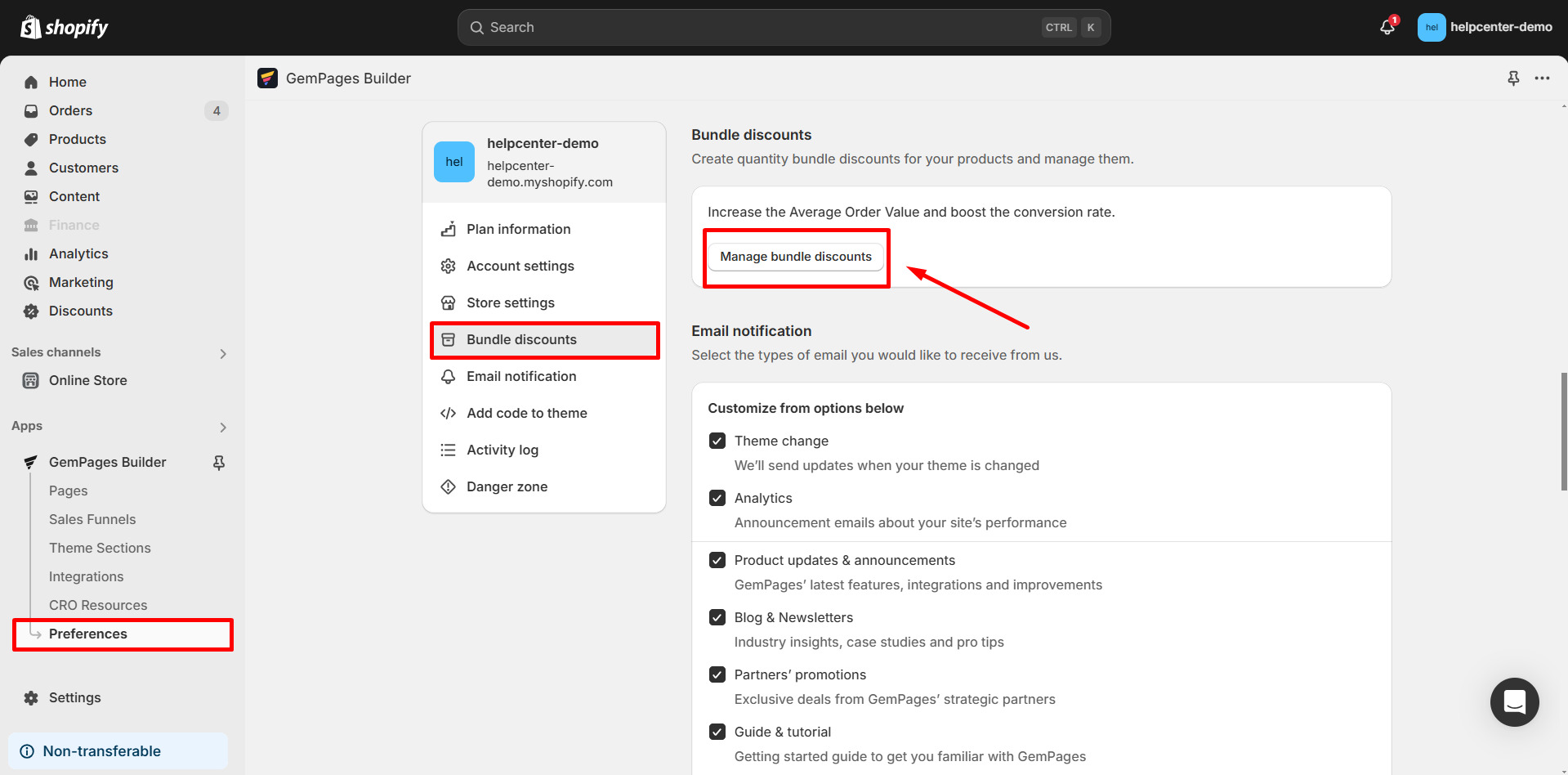Click the Settings gear icon in sidebar

pos(31,698)
